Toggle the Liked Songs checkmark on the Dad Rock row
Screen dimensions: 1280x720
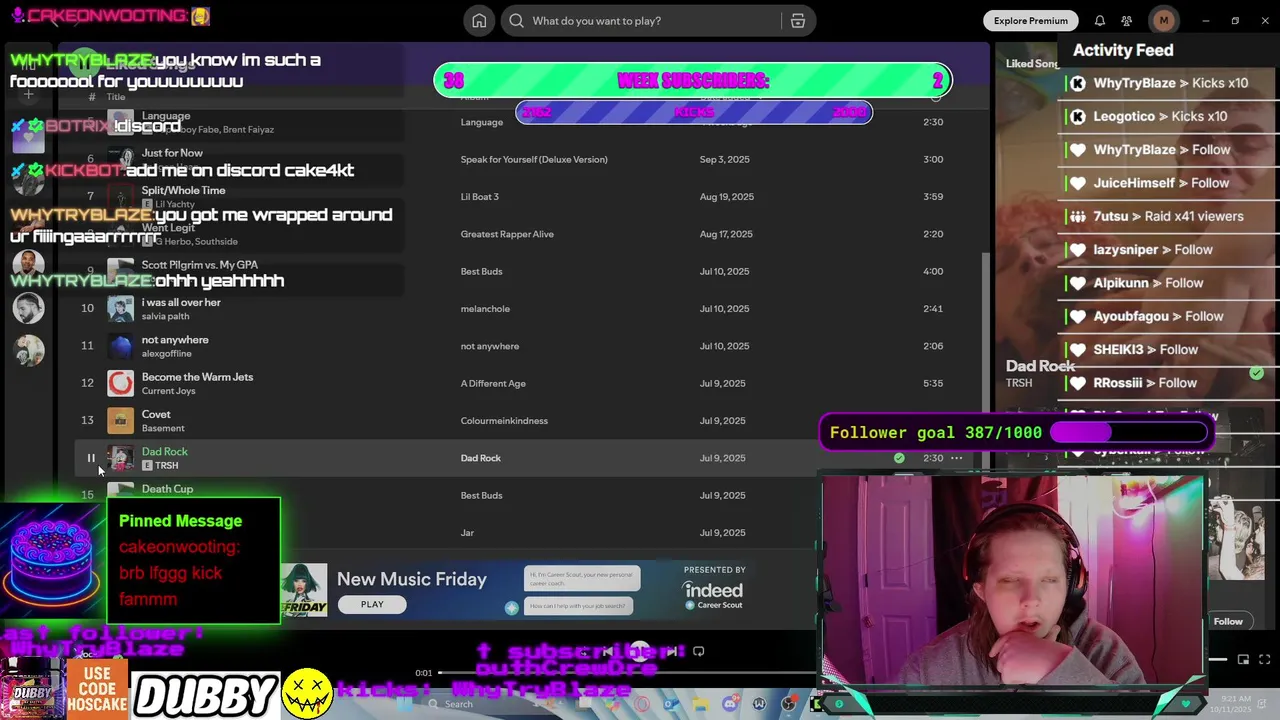899,458
